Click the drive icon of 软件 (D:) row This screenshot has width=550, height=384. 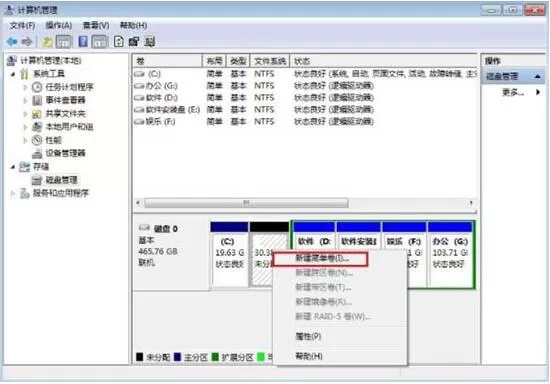[140, 98]
